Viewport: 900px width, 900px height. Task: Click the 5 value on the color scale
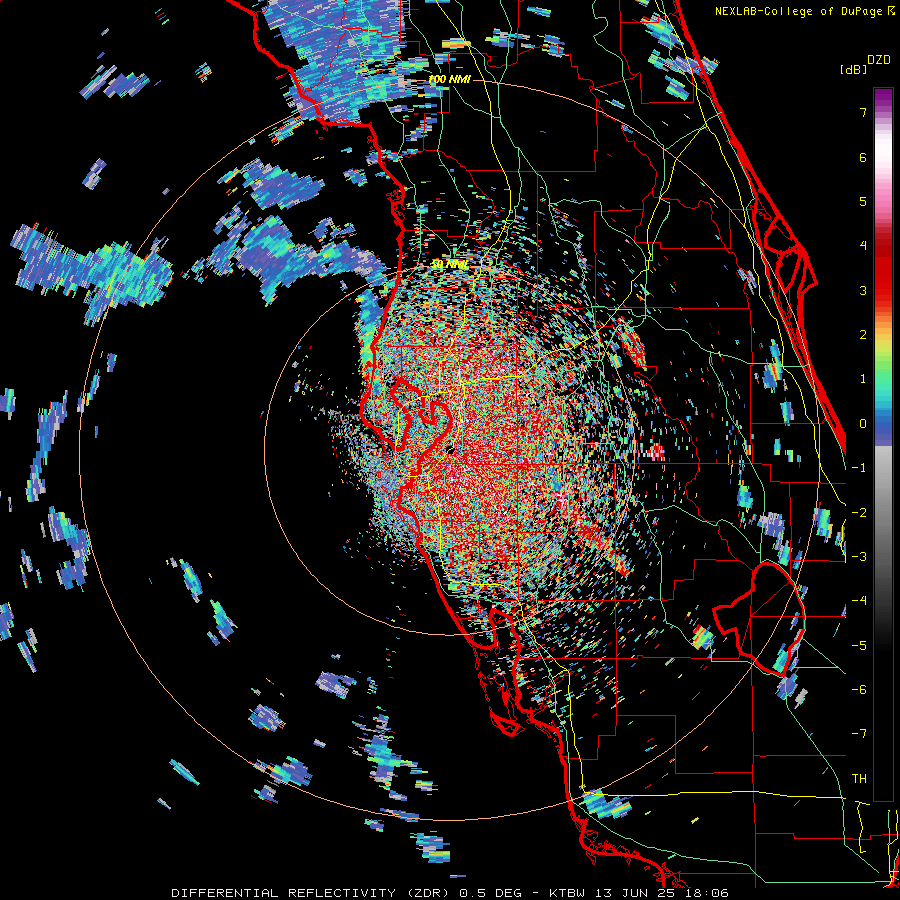[863, 201]
